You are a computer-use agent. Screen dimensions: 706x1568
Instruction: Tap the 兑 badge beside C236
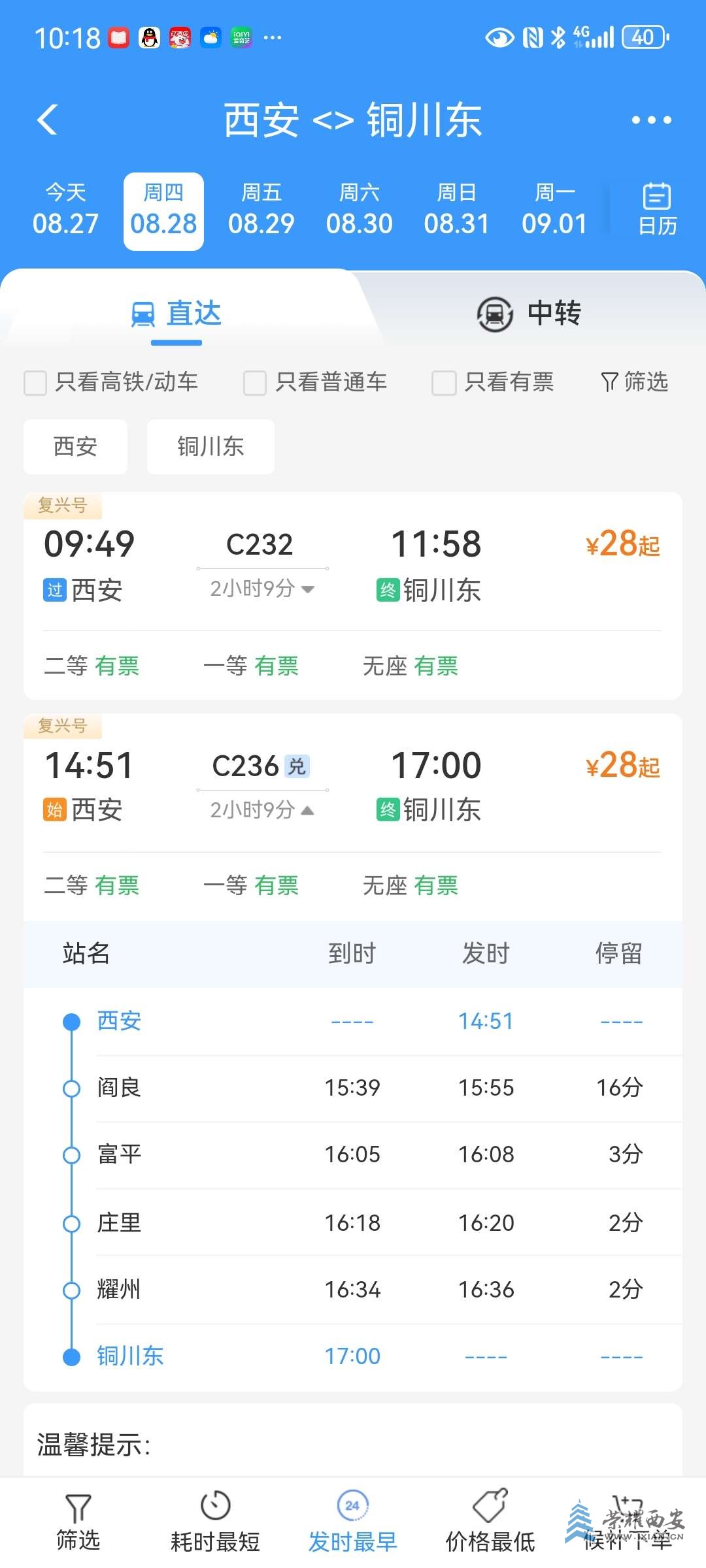297,766
